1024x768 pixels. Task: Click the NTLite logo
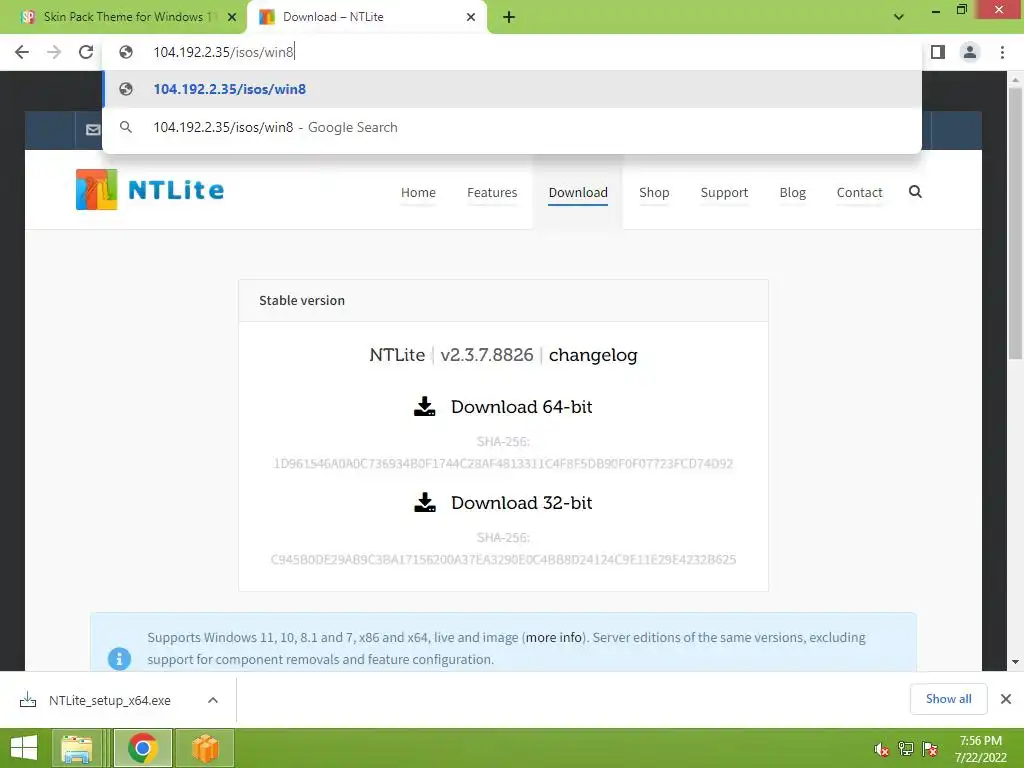click(x=150, y=189)
